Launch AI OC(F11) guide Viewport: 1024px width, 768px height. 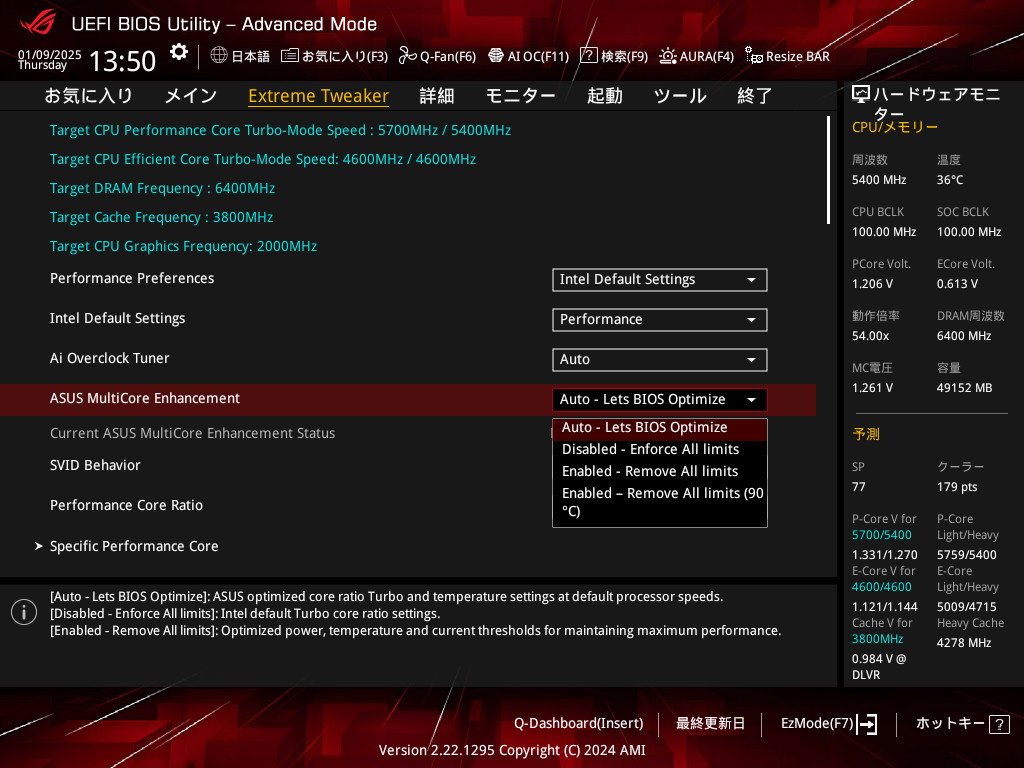pyautogui.click(x=495, y=56)
